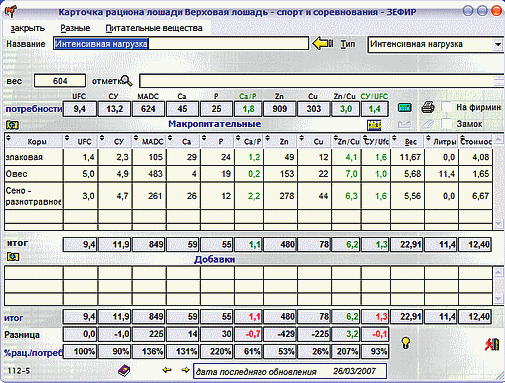The image size is (505, 383).
Task: Sort by the Корм column header
Action: (x=34, y=141)
